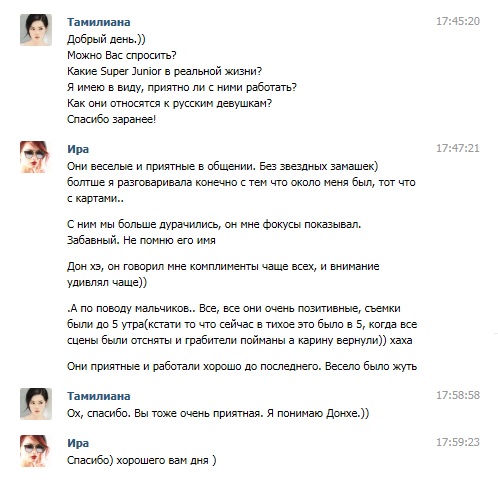Click Ира name above 'Спасибо) хорошего вам дня'
498x484 pixels.
click(x=78, y=443)
